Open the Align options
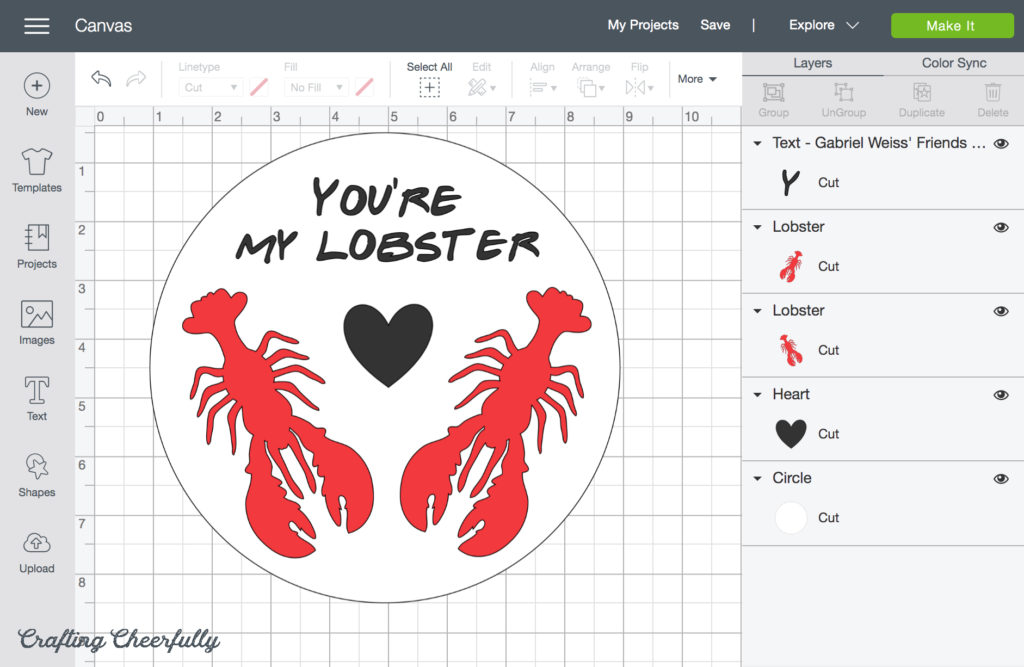Image resolution: width=1024 pixels, height=667 pixels. (542, 87)
